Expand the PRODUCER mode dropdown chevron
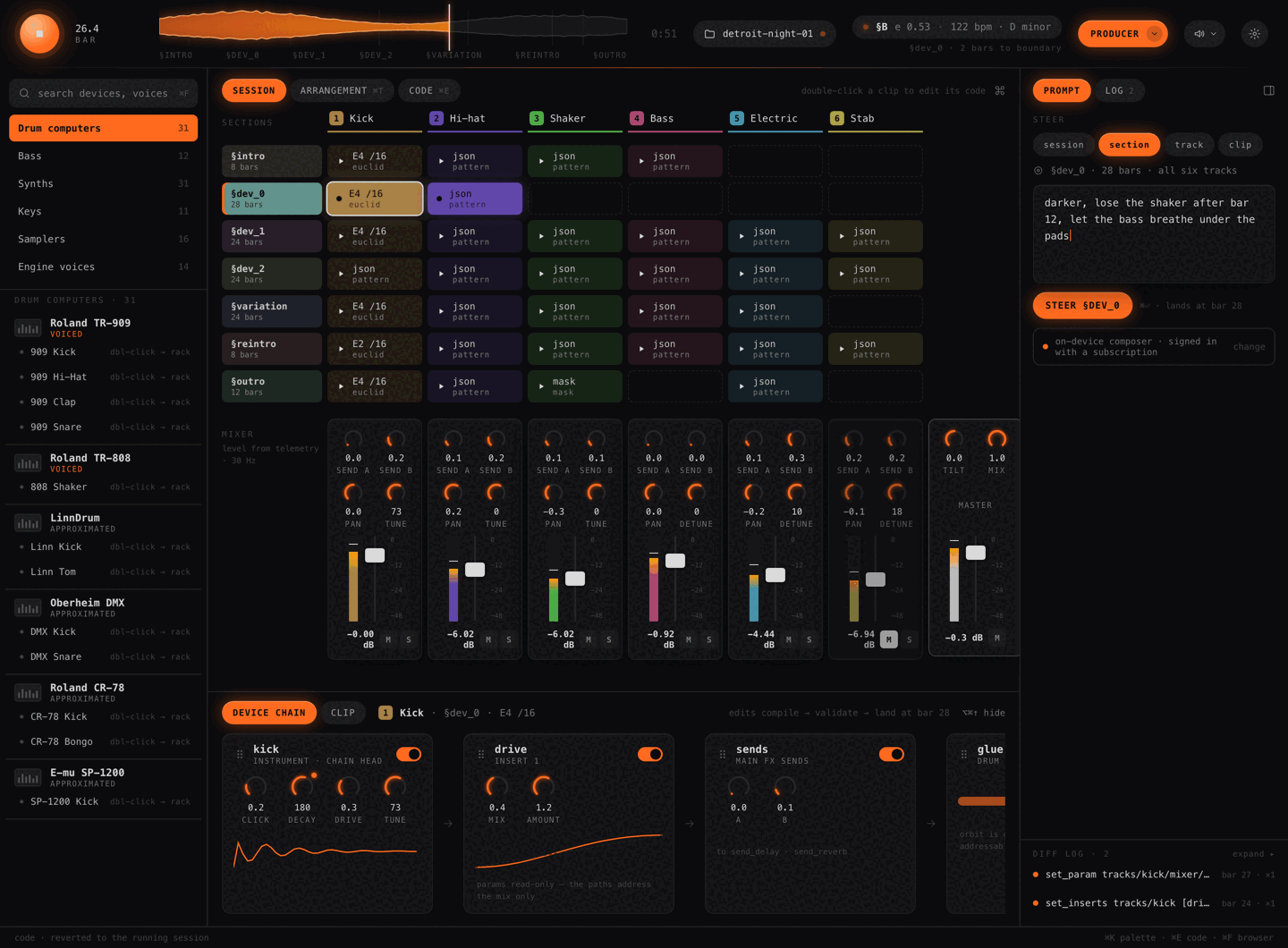1288x948 pixels. tap(1155, 34)
